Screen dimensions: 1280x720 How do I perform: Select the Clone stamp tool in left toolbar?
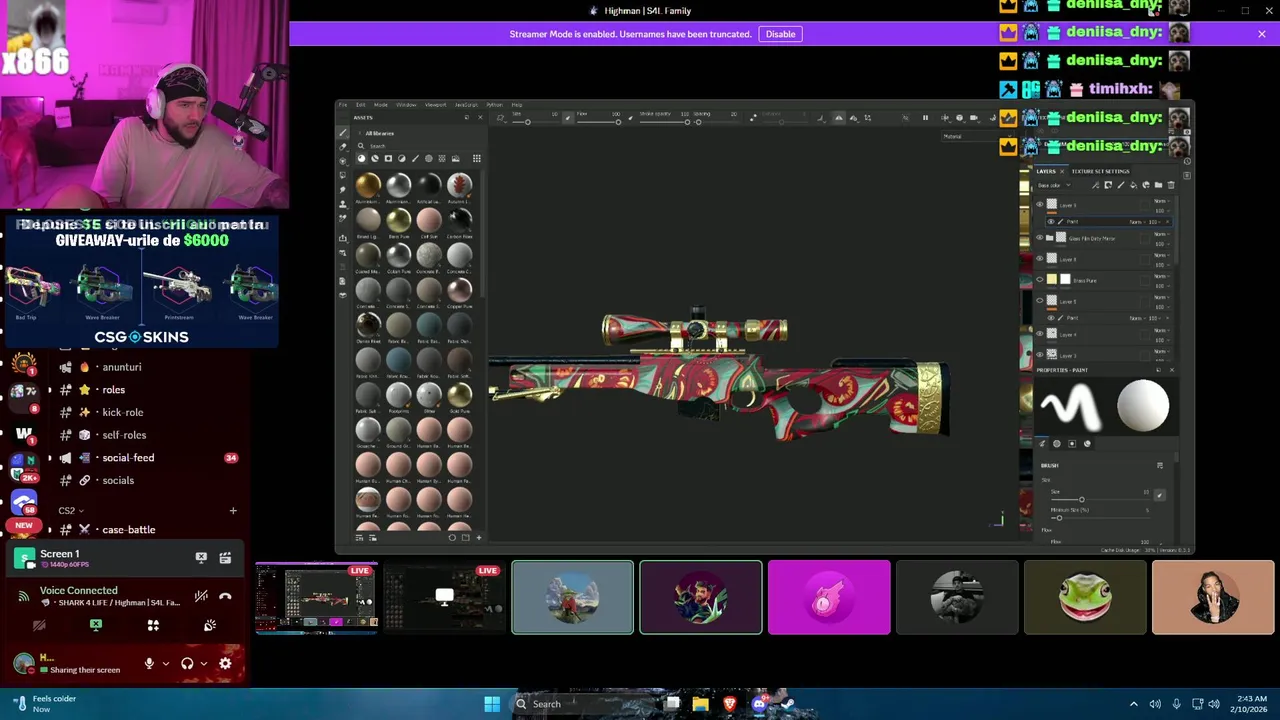point(342,204)
